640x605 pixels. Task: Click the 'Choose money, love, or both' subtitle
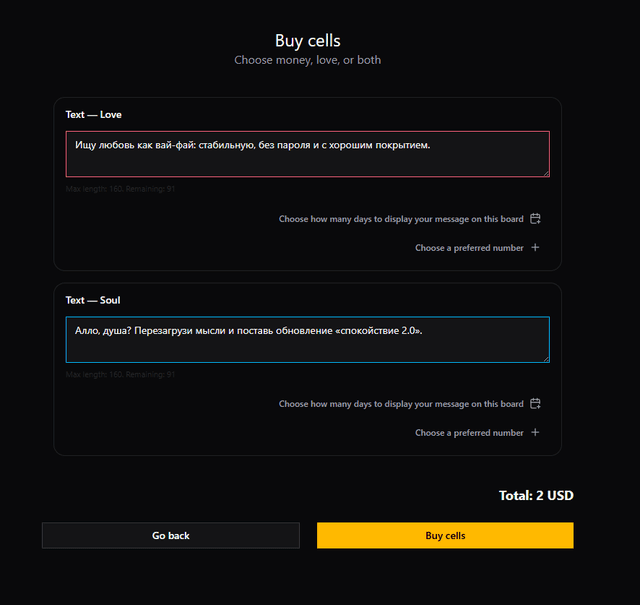tap(308, 60)
